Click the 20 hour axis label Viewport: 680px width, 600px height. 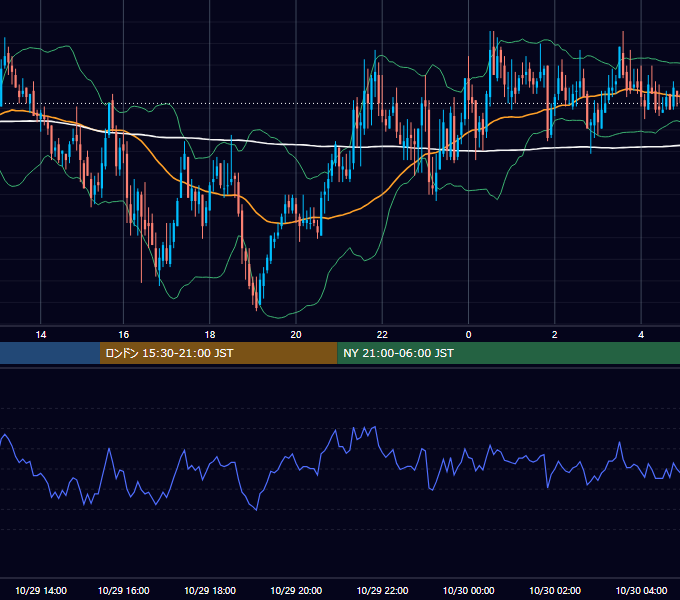click(296, 335)
